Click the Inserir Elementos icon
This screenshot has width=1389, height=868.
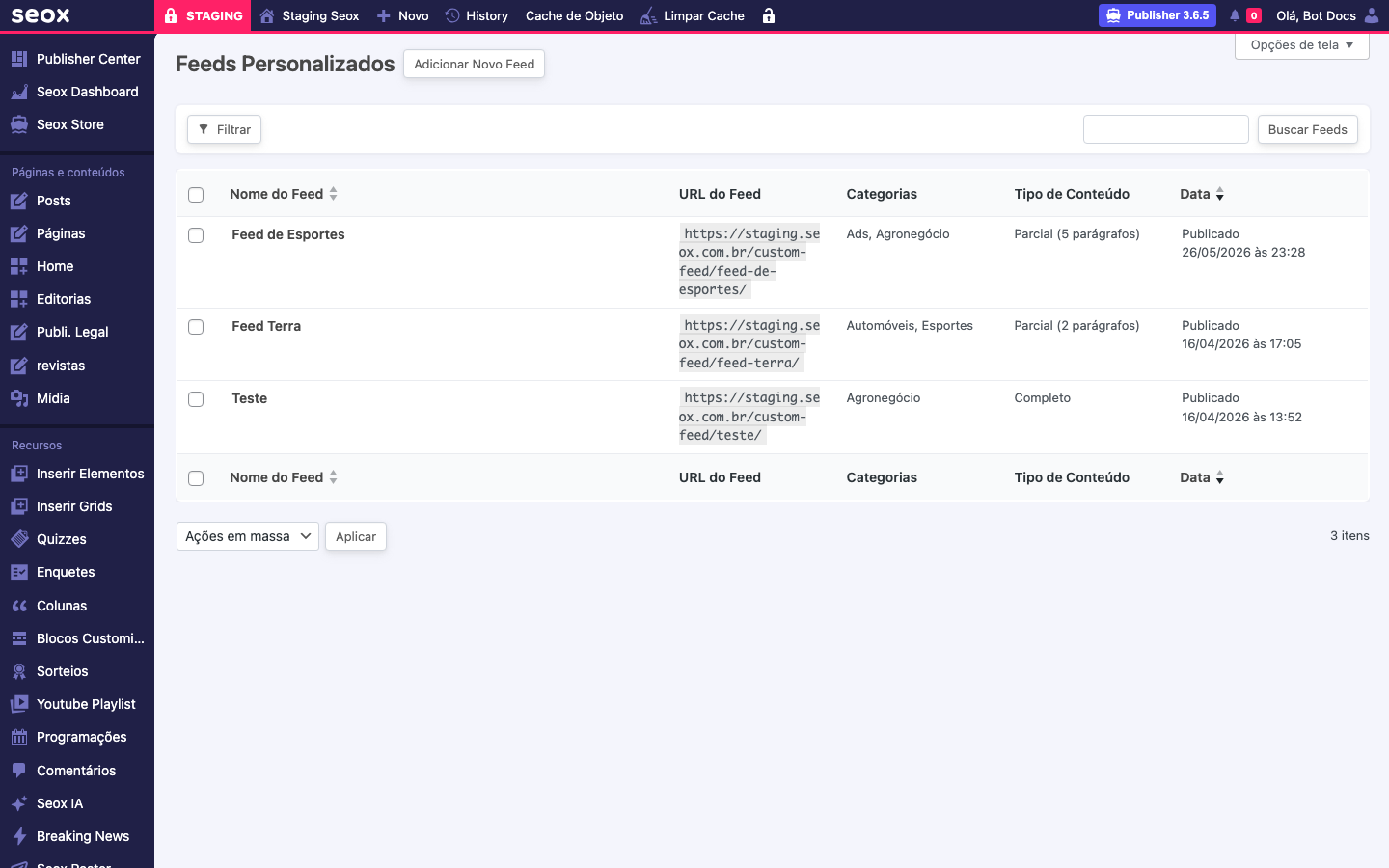pyautogui.click(x=19, y=474)
